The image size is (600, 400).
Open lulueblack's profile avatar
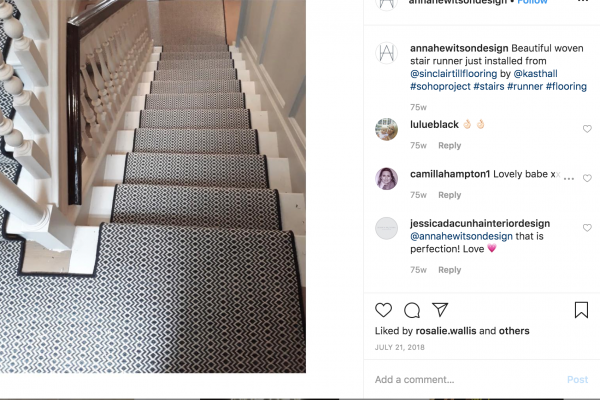pyautogui.click(x=386, y=129)
